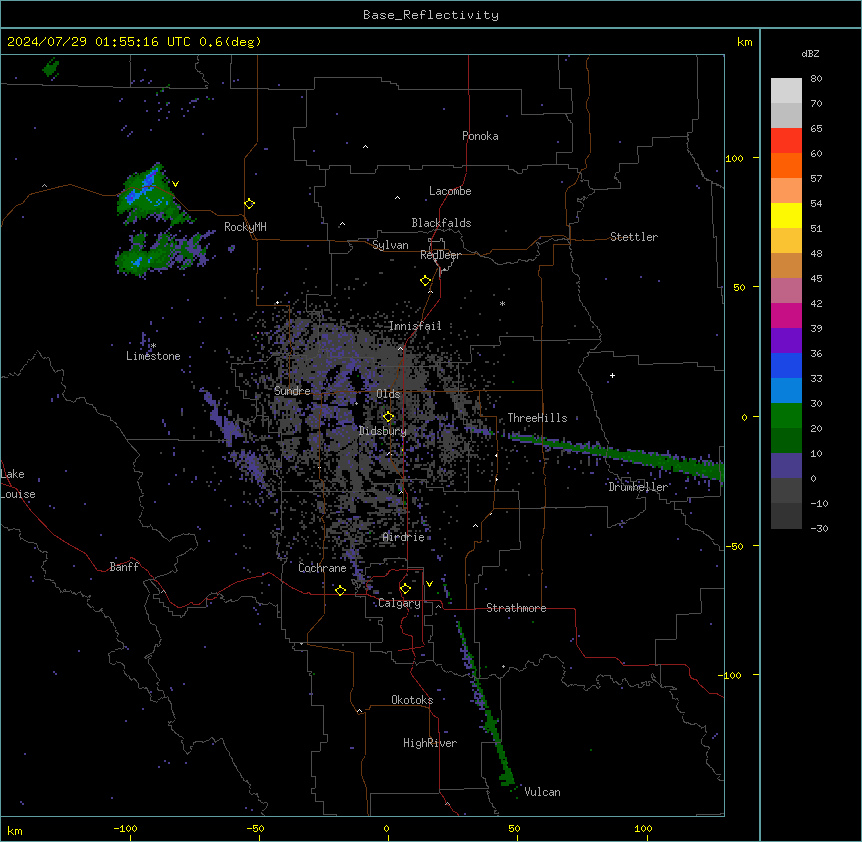Select the Didsbury label
862x842 pixels.
383,431
